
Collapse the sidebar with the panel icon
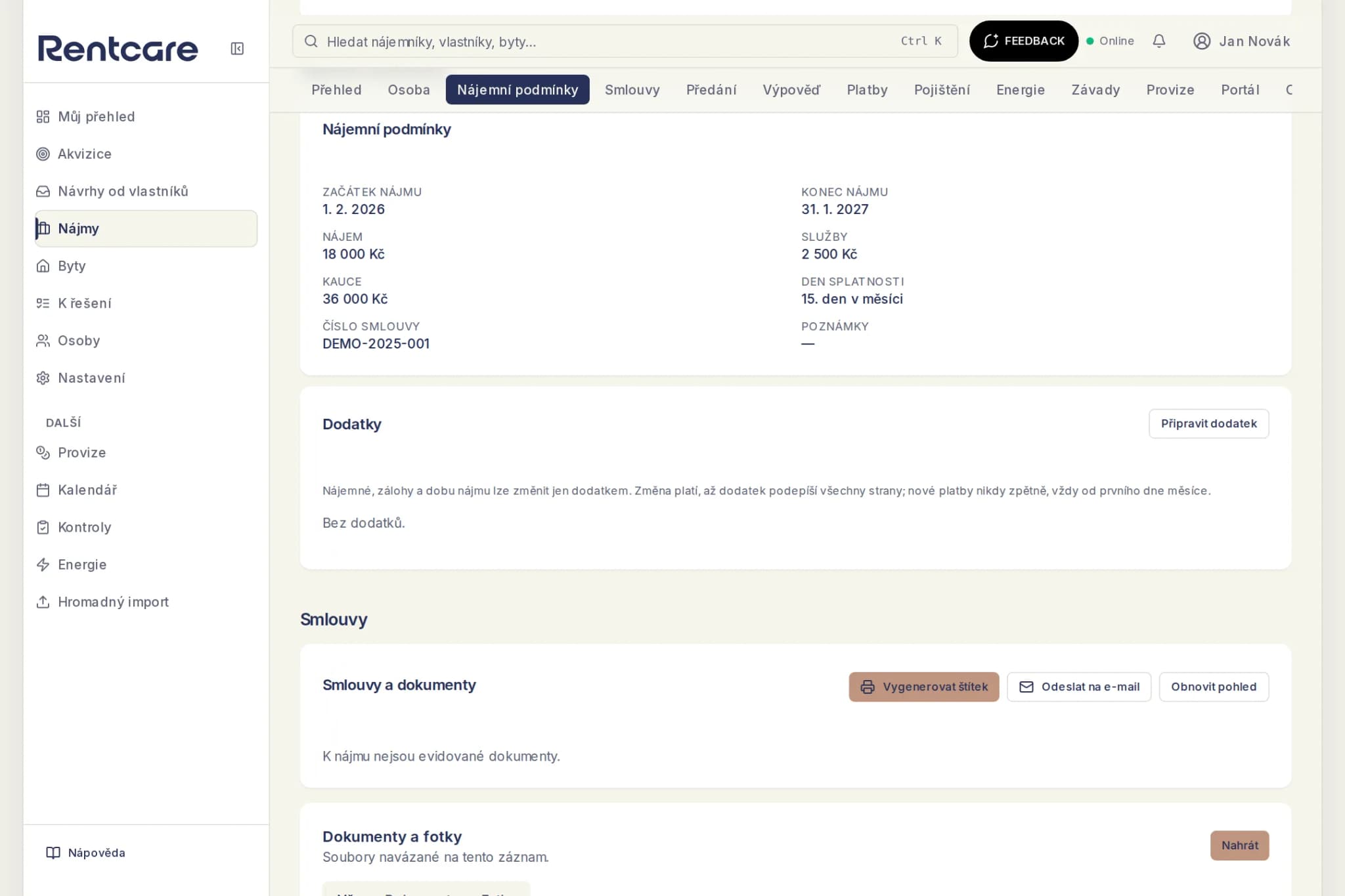click(x=237, y=49)
